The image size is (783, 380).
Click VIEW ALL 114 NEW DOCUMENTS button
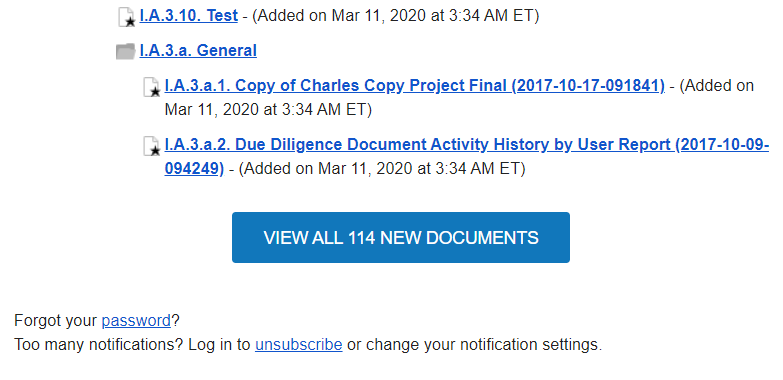(401, 238)
